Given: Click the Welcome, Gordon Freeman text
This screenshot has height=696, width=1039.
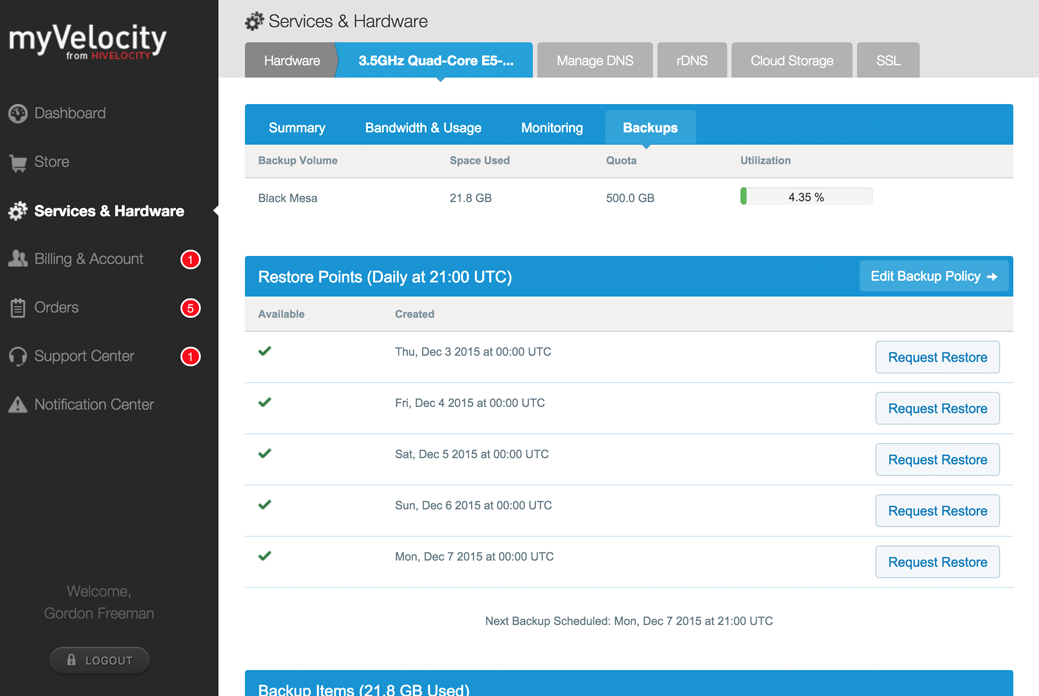Looking at the screenshot, I should 99,602.
